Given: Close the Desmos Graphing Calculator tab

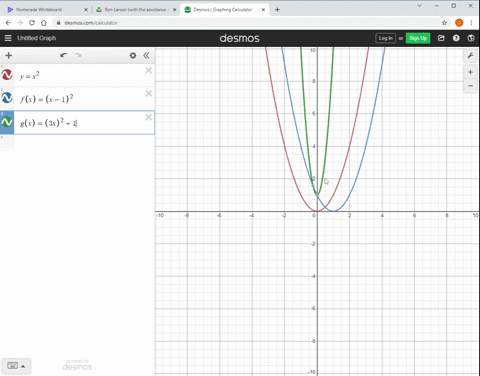Looking at the screenshot, I should tap(263, 10).
